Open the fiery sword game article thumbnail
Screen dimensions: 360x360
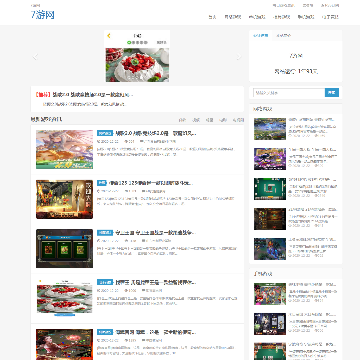tap(64, 199)
